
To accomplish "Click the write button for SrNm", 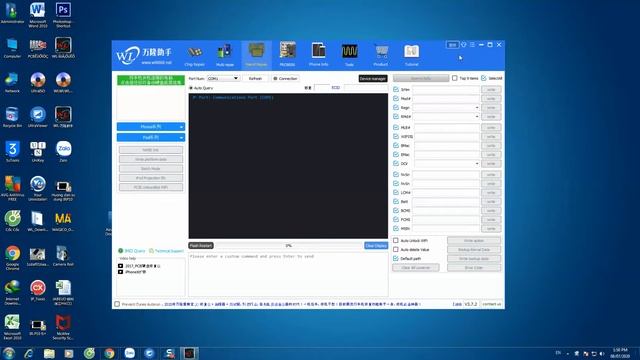I will tap(491, 89).
